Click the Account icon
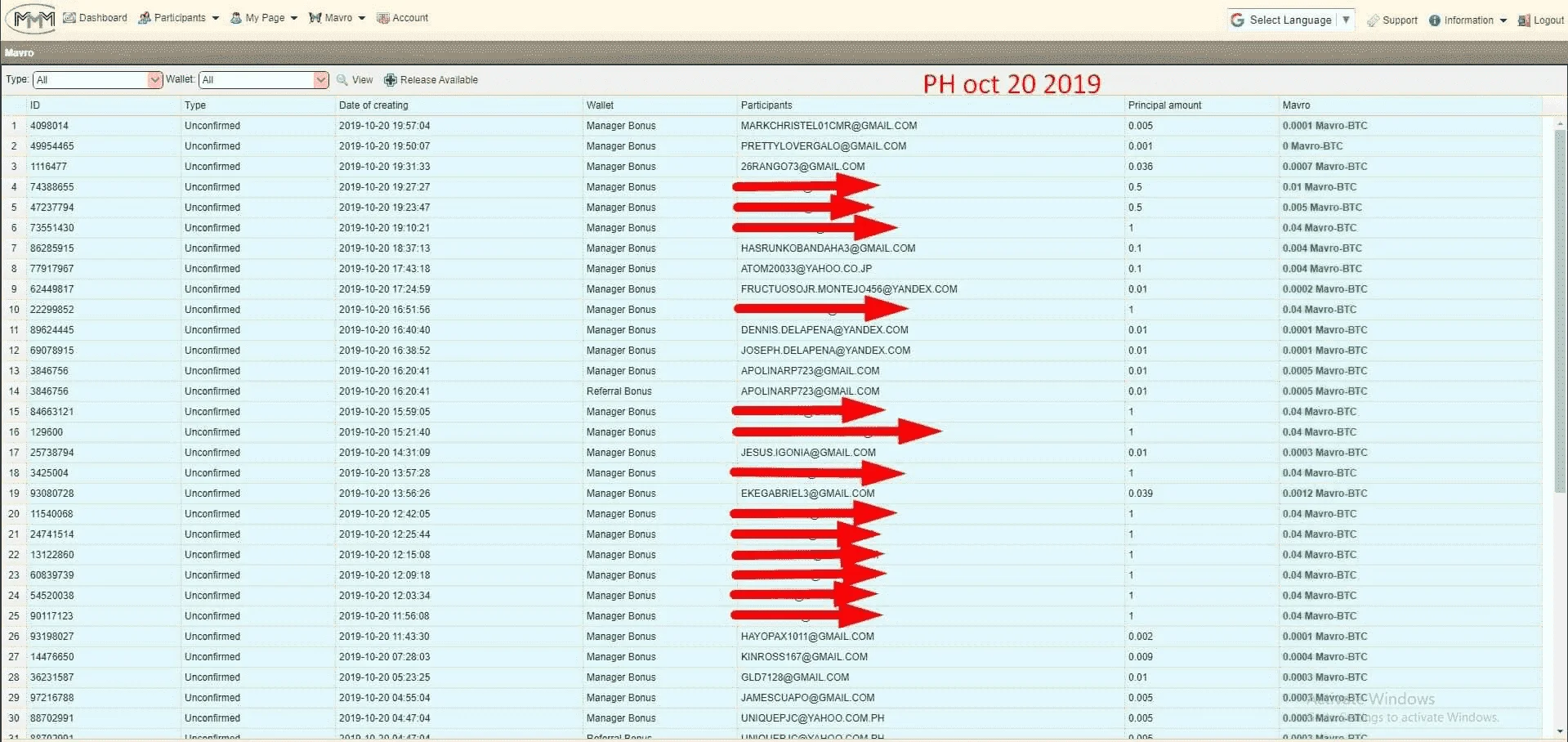This screenshot has height=742, width=1568. (382, 18)
